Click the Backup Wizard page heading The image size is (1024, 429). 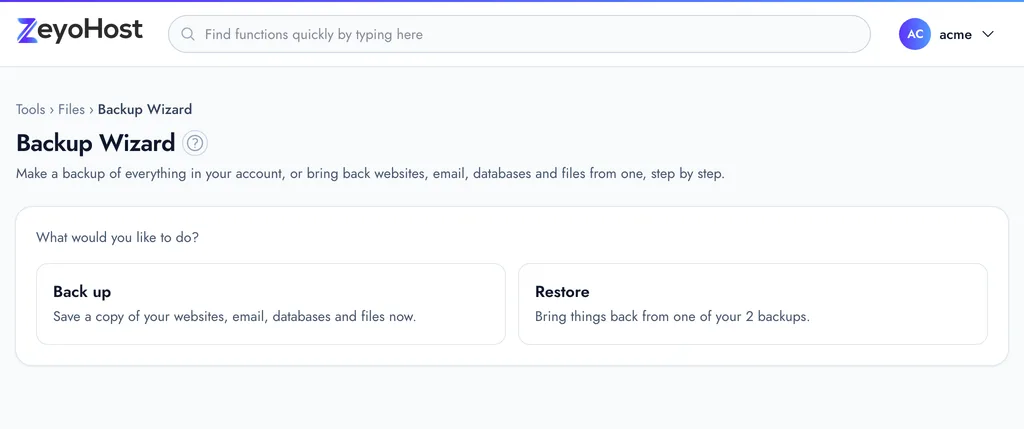click(95, 143)
